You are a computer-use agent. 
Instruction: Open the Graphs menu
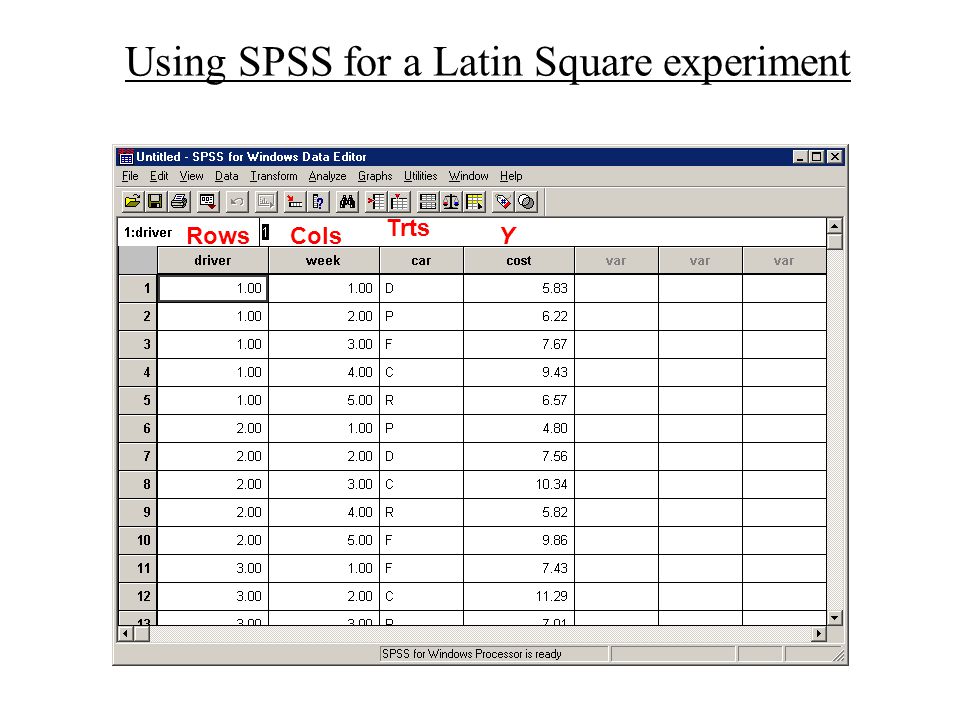click(375, 176)
